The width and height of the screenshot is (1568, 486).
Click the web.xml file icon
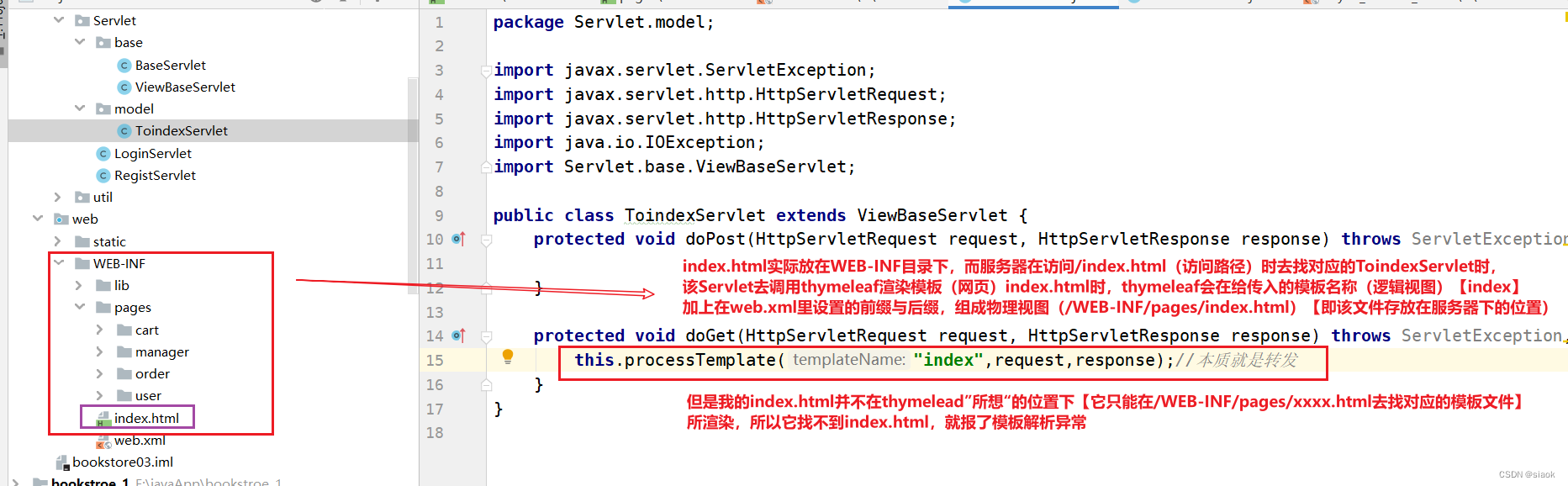click(104, 440)
